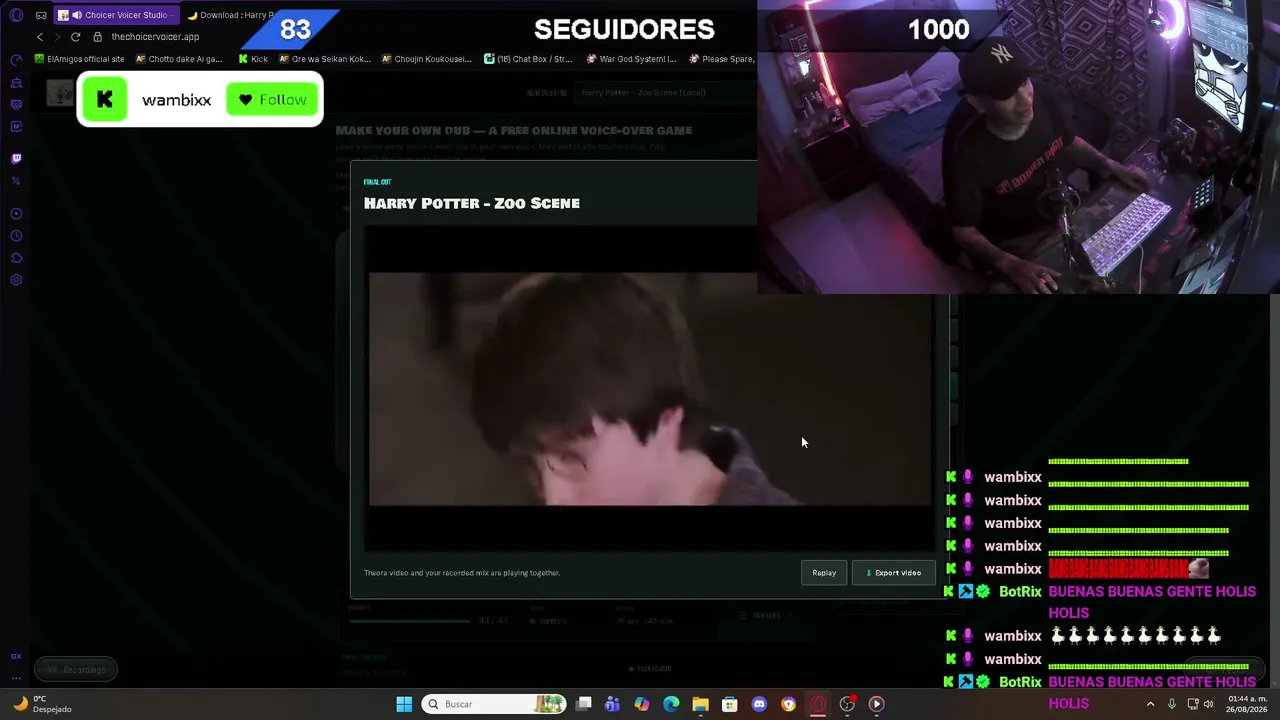The image size is (1280, 720).
Task: Open the speedometer icon in Opera sidebar
Action: pos(16,60)
